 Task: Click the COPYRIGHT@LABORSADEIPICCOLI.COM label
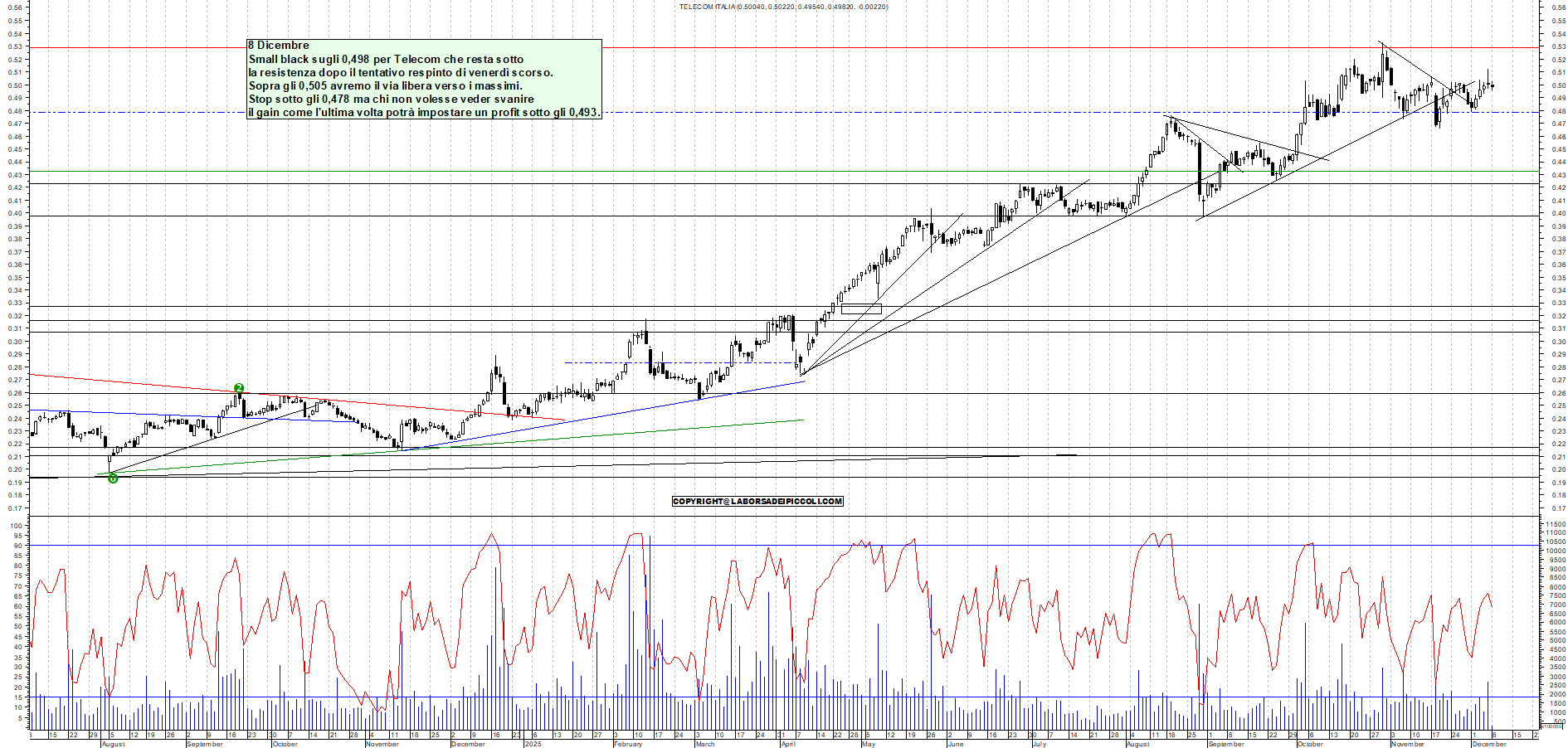click(757, 502)
